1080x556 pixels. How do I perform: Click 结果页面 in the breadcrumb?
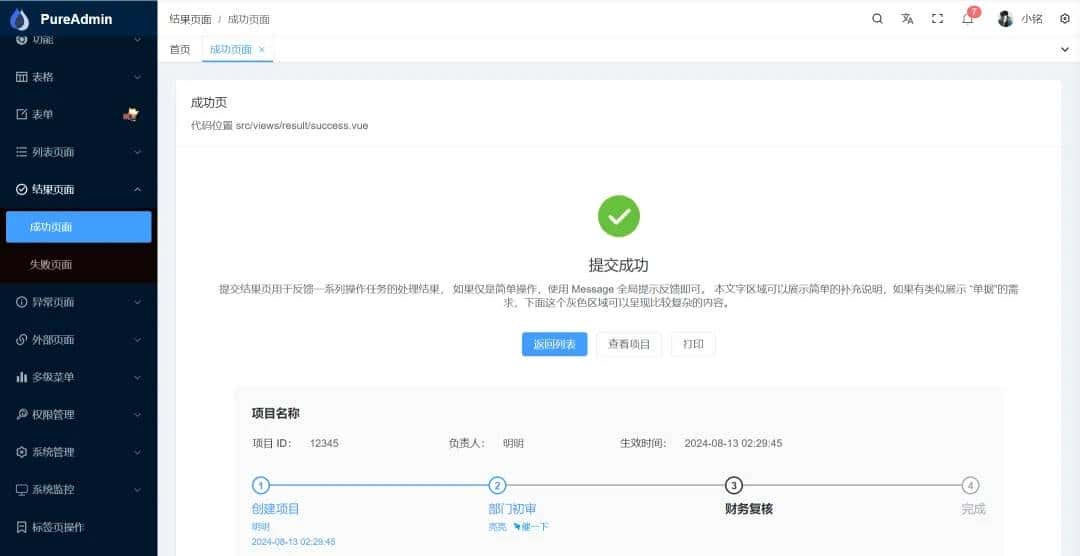190,19
